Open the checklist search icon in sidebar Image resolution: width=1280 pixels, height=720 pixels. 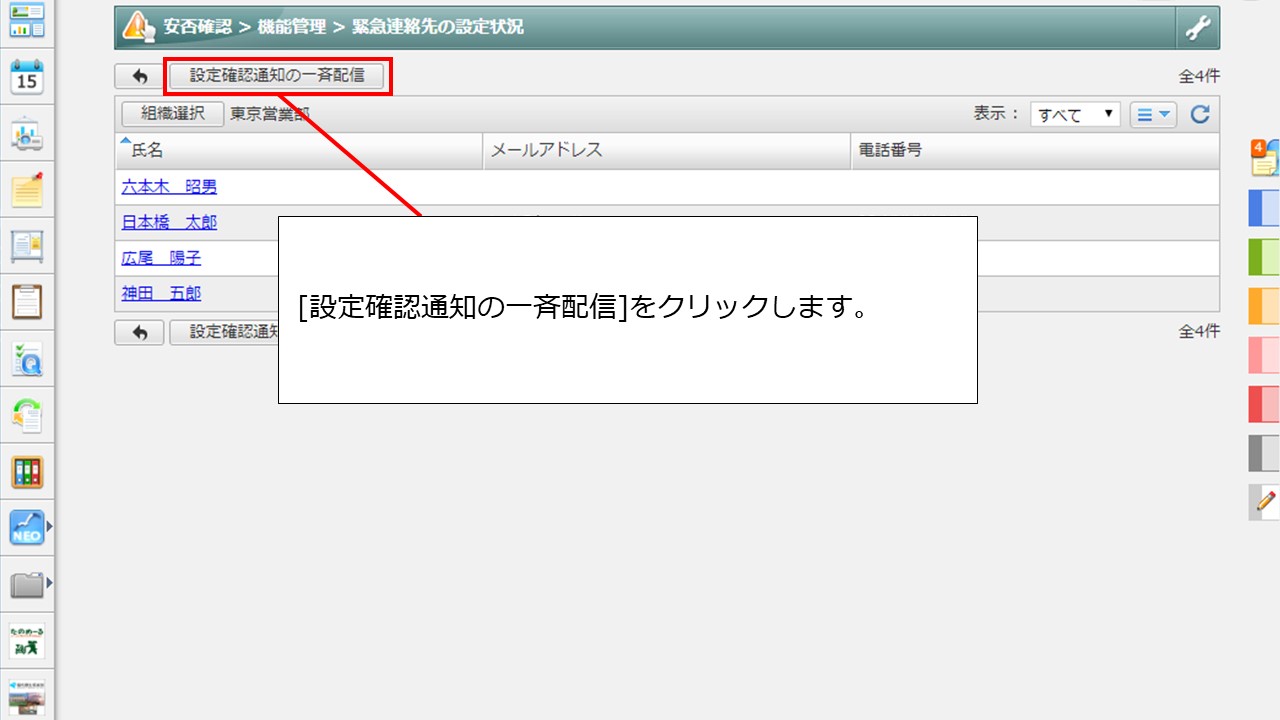[x=27, y=358]
